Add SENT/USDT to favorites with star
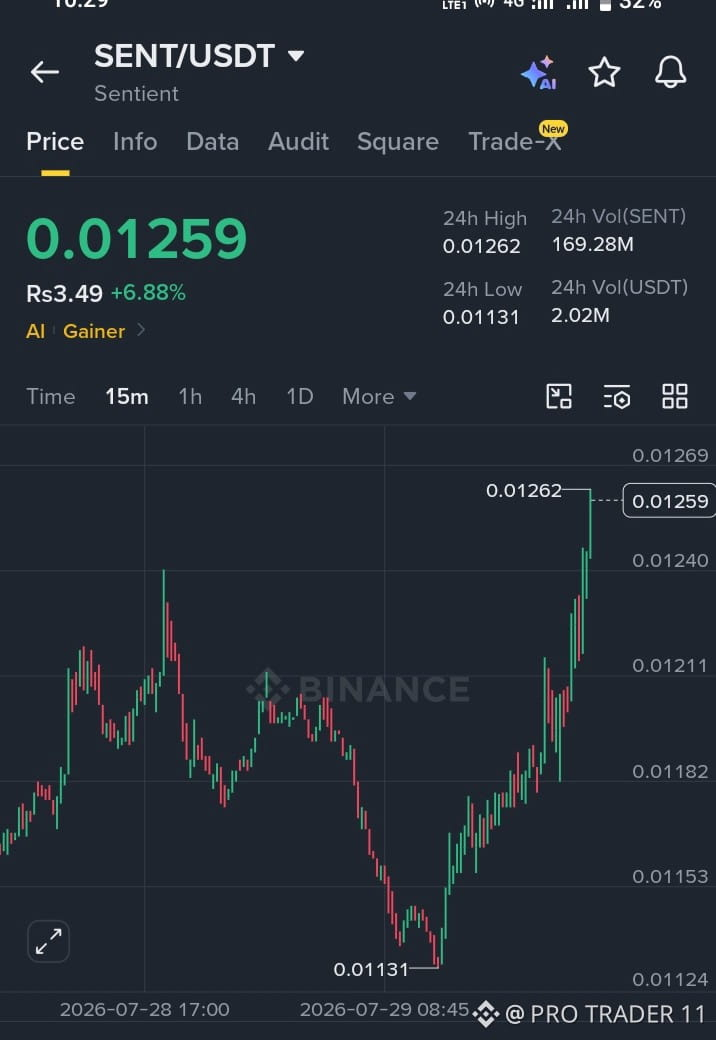Viewport: 716px width, 1040px height. tap(604, 72)
